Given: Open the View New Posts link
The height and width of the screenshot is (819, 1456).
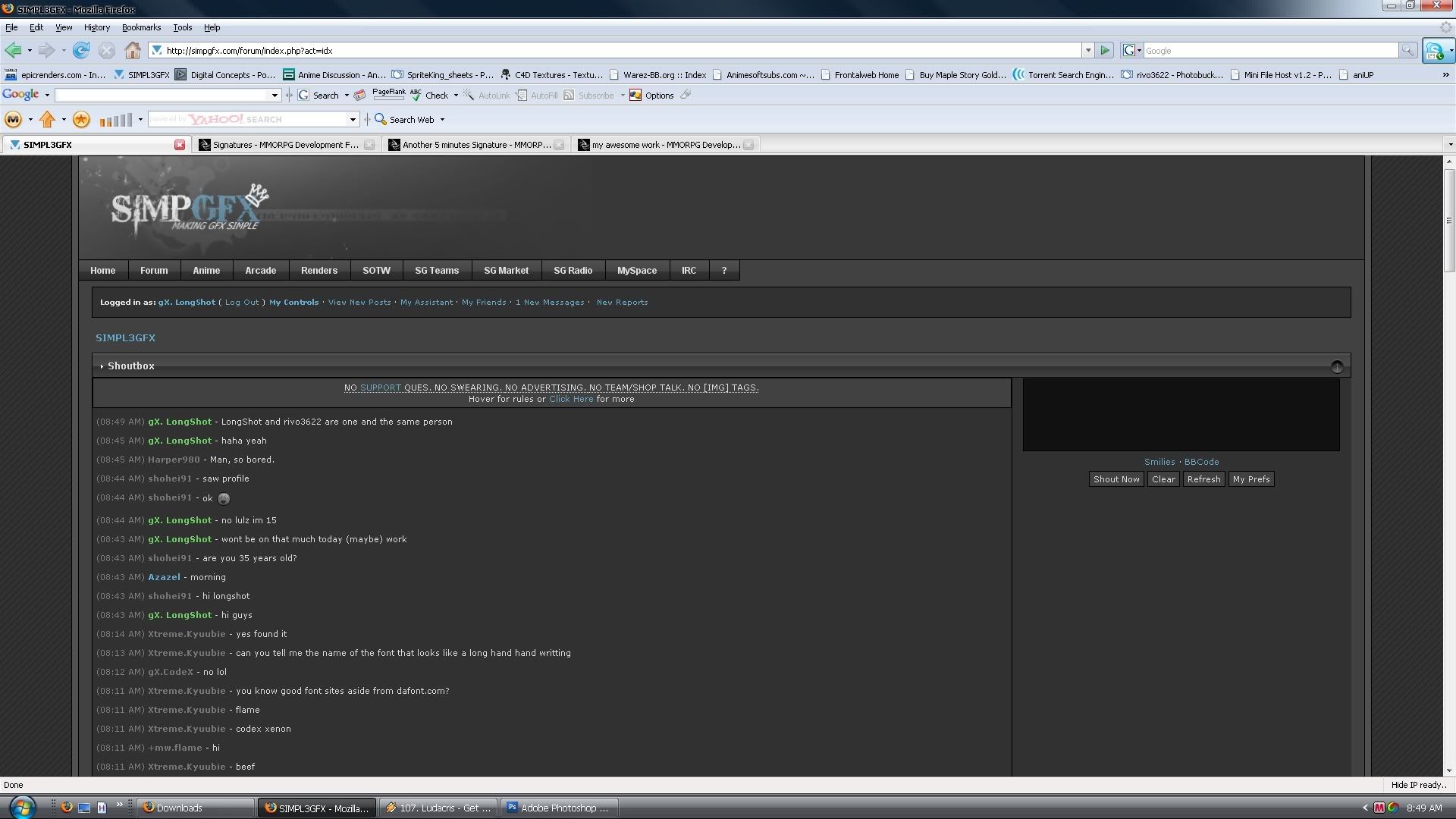Looking at the screenshot, I should [x=359, y=303].
